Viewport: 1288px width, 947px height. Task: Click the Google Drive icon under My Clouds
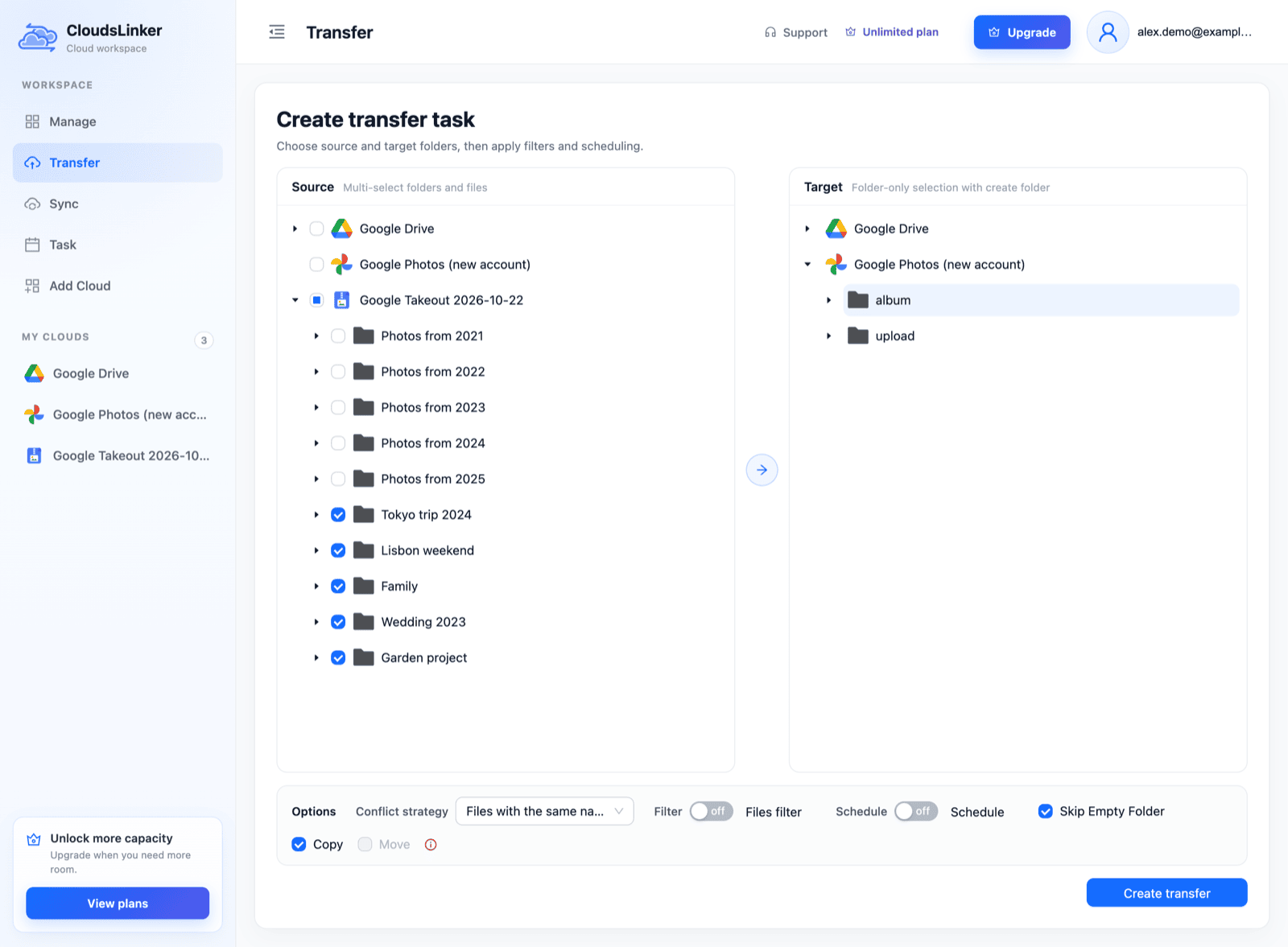pyautogui.click(x=34, y=373)
